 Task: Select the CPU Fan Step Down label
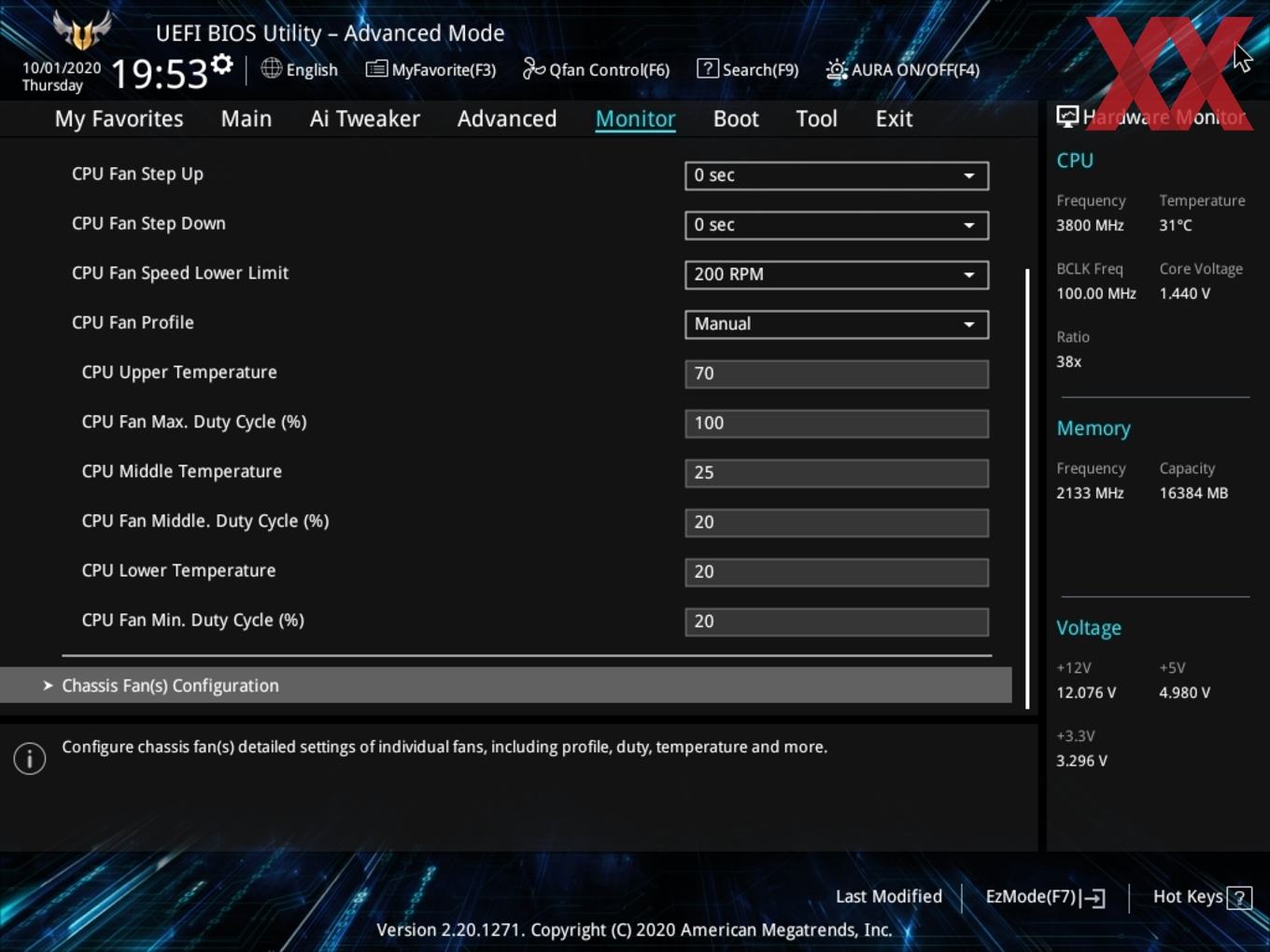[x=148, y=223]
